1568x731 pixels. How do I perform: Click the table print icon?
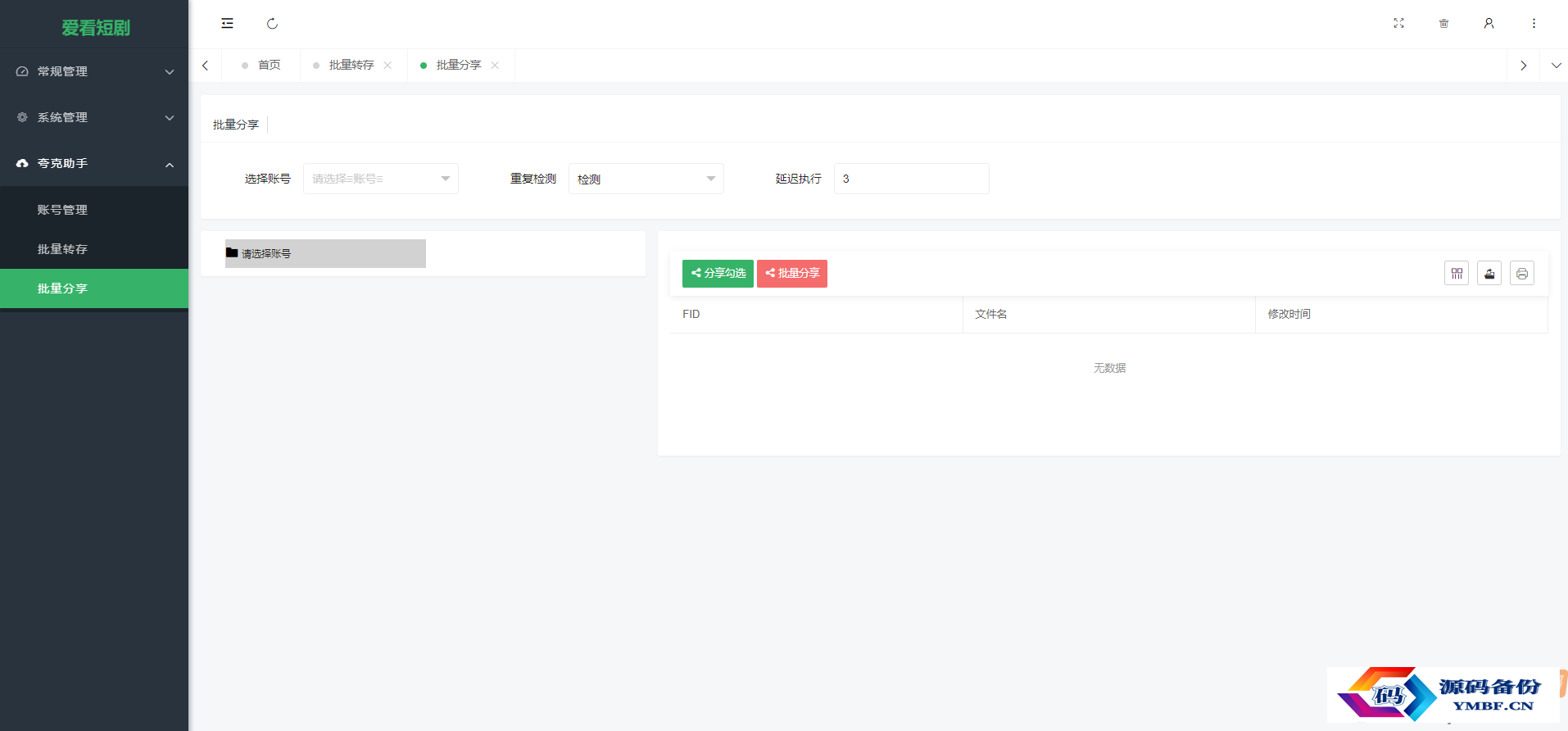1522,274
